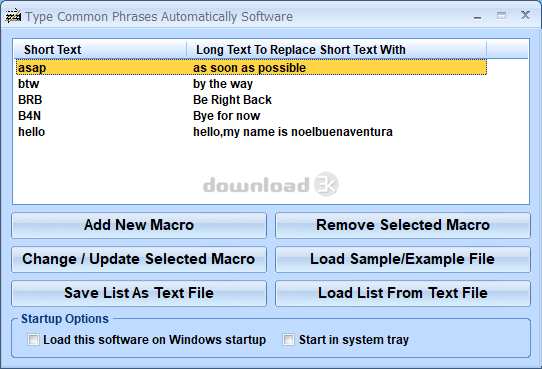542x369 pixels.
Task: Save List As Text File
Action: coord(139,293)
